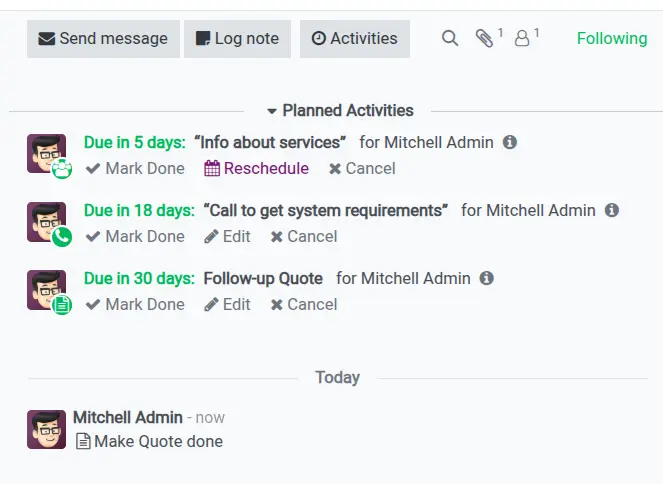Click the Activities button
This screenshot has height=484, width=663.
click(354, 39)
